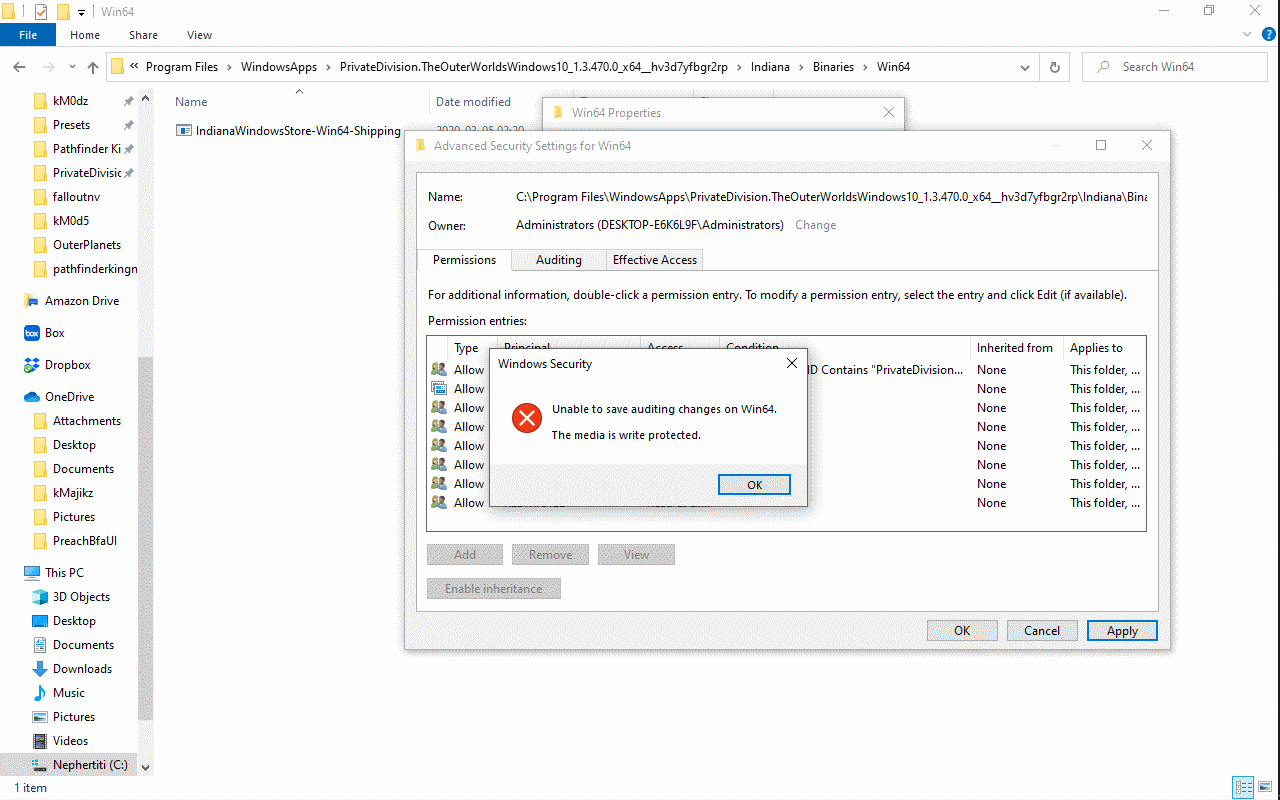
Task: Open the File menu in Explorer
Action: click(x=28, y=35)
